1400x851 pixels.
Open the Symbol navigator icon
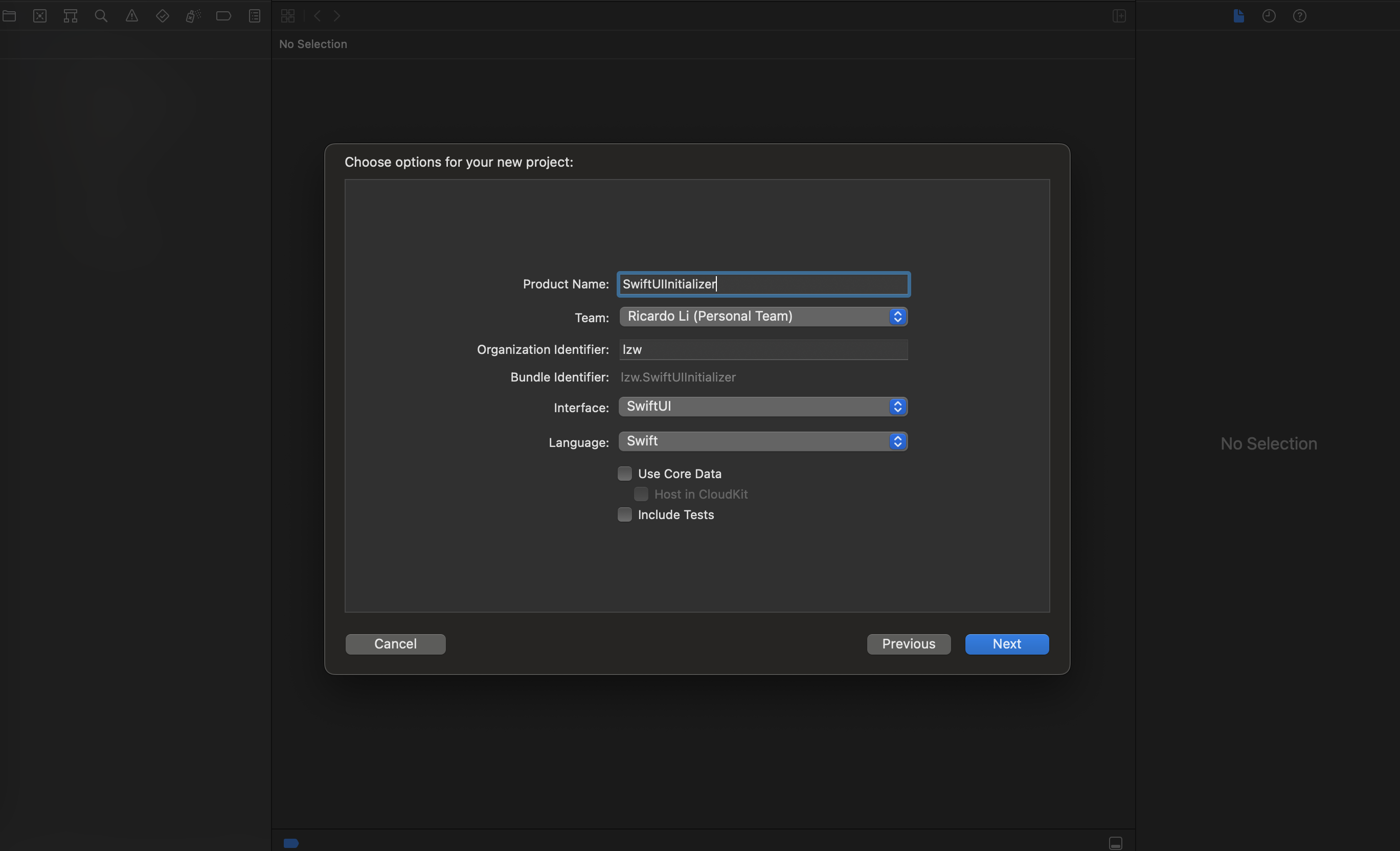(71, 16)
